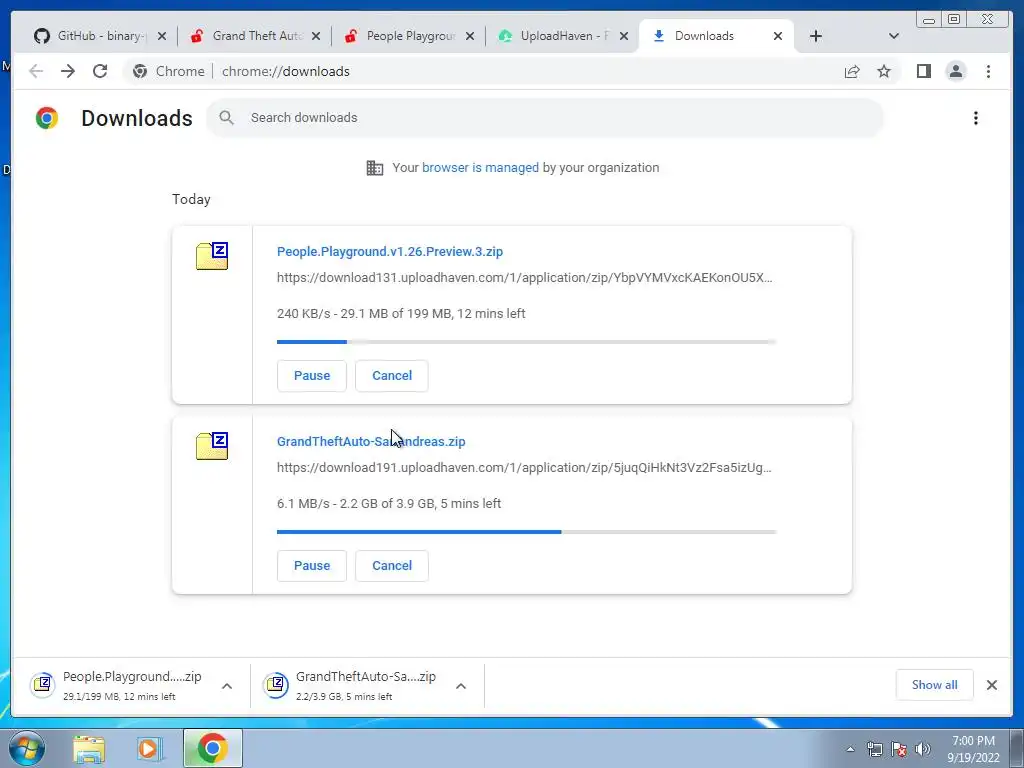Open GrandTheftAuto-SanAndreas.zip file link

[371, 441]
